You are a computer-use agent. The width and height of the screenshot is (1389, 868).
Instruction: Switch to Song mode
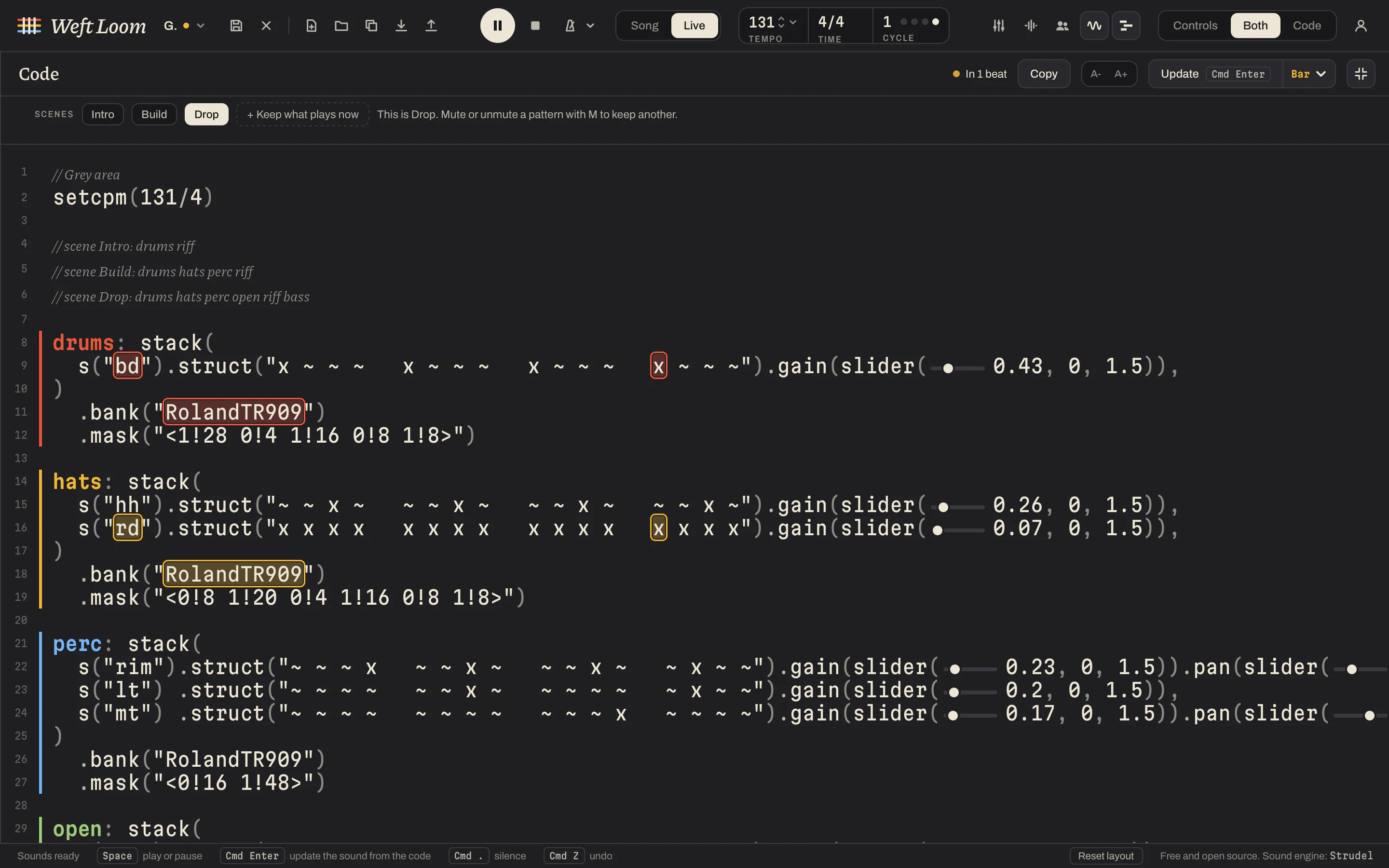tap(644, 25)
